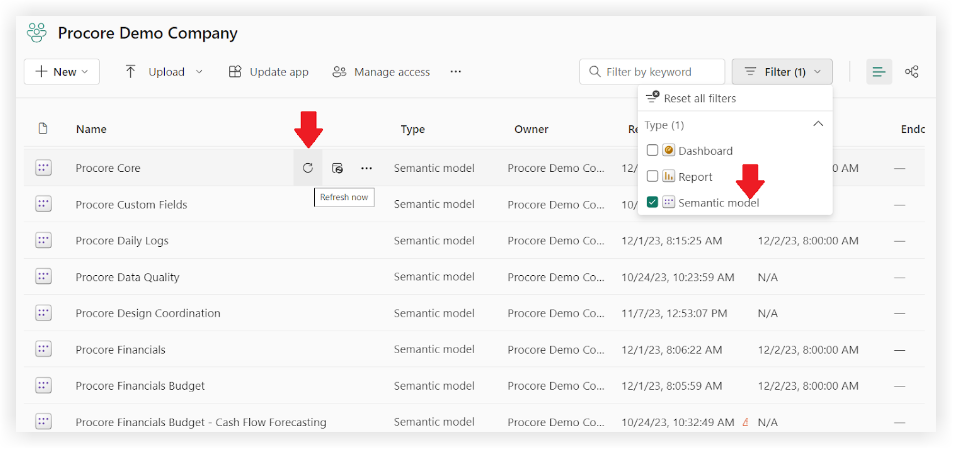The height and width of the screenshot is (449, 953).
Task: Open Procore Custom Fields semantic model
Action: click(131, 204)
